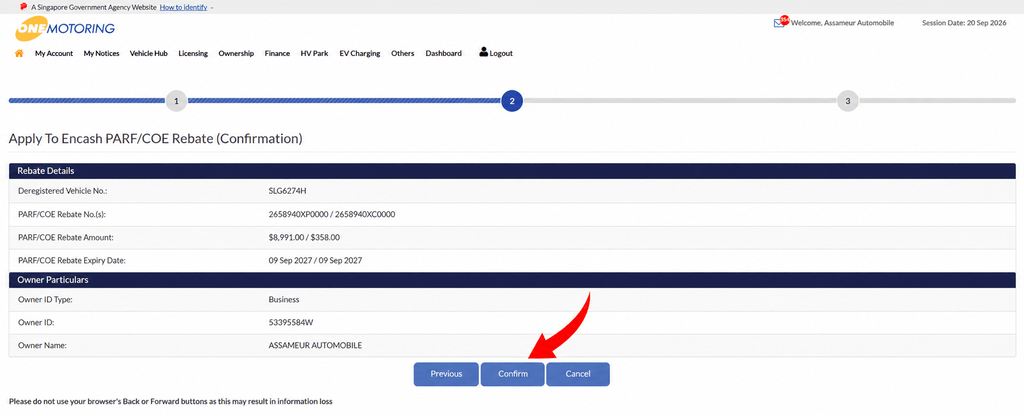Image resolution: width=1024 pixels, height=416 pixels.
Task: Open the How to identify link
Action: pos(184,7)
